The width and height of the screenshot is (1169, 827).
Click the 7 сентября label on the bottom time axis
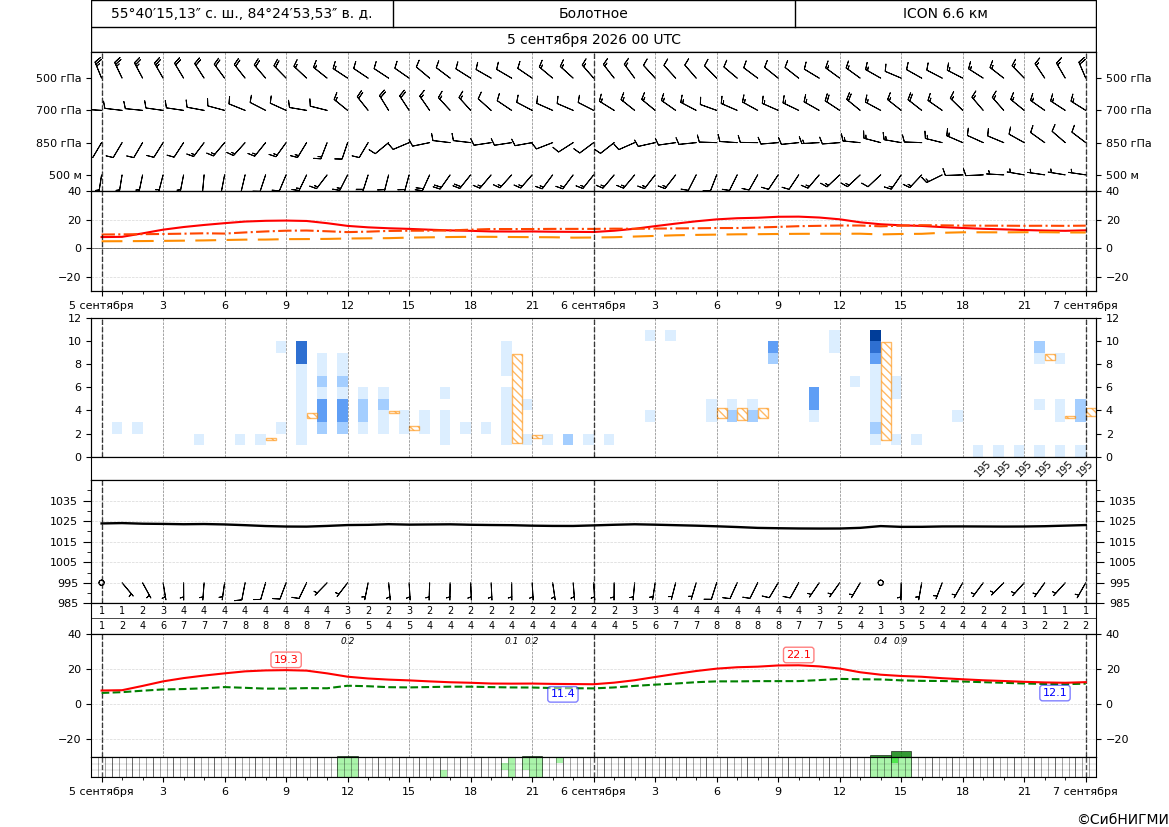point(1086,791)
